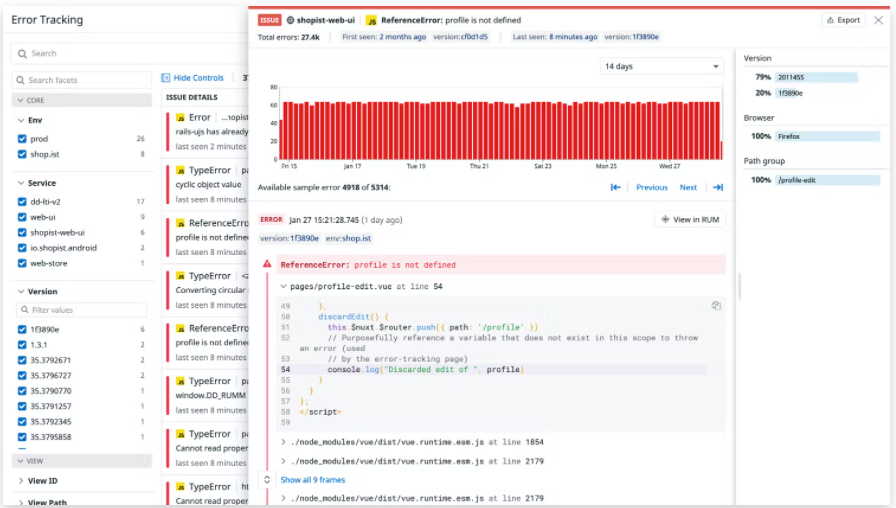Close the issue detail panel

[878, 20]
